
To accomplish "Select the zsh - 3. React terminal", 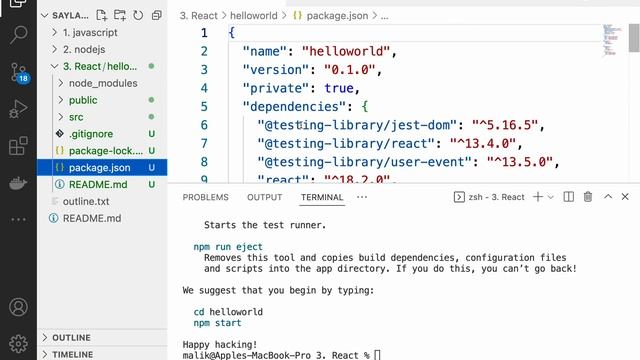I will (x=489, y=197).
